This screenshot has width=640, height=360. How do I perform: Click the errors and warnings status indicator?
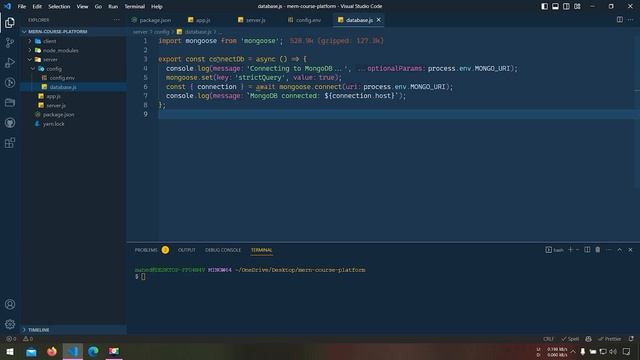pyautogui.click(x=20, y=339)
